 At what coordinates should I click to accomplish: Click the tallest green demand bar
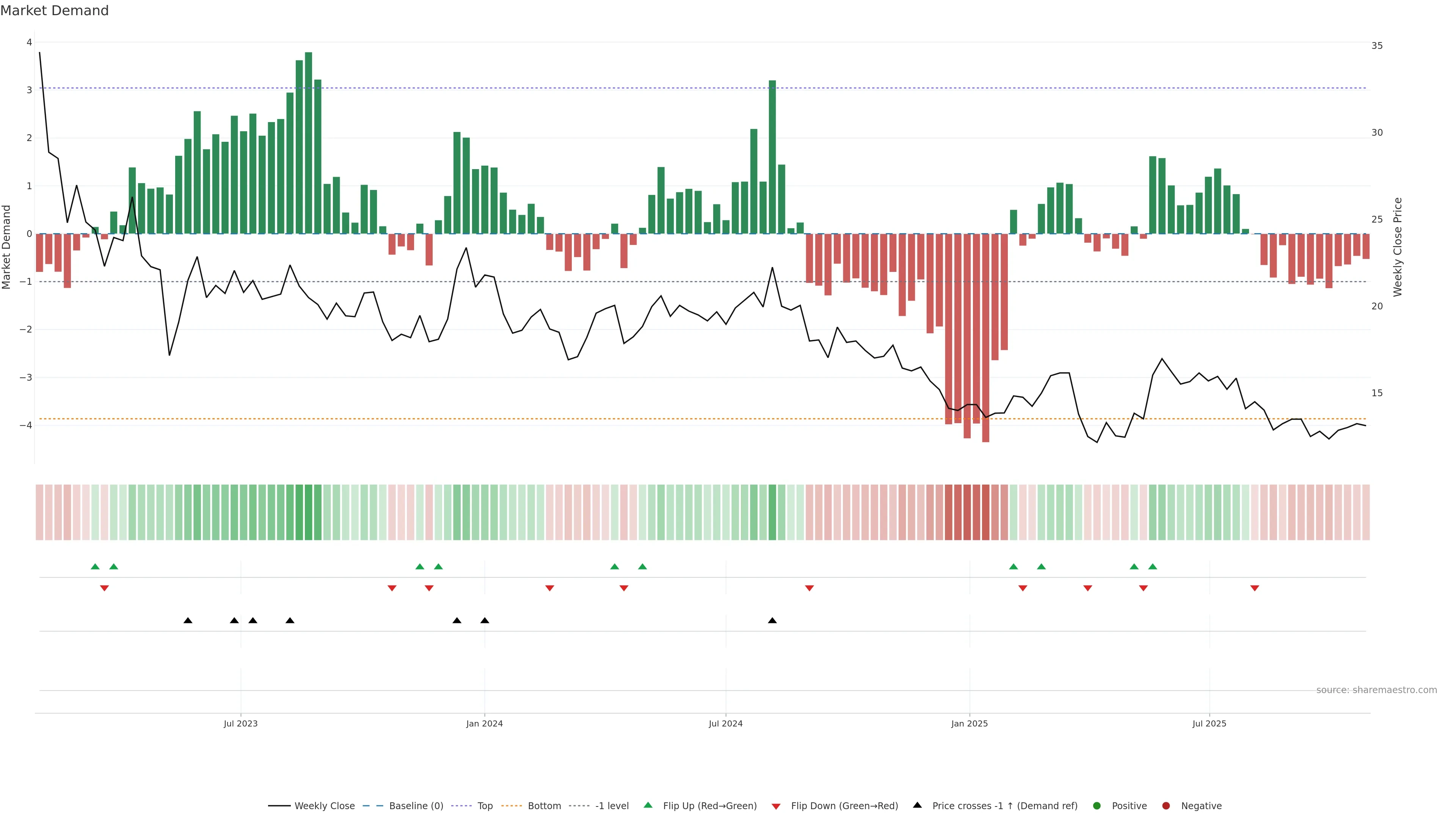coord(309,141)
